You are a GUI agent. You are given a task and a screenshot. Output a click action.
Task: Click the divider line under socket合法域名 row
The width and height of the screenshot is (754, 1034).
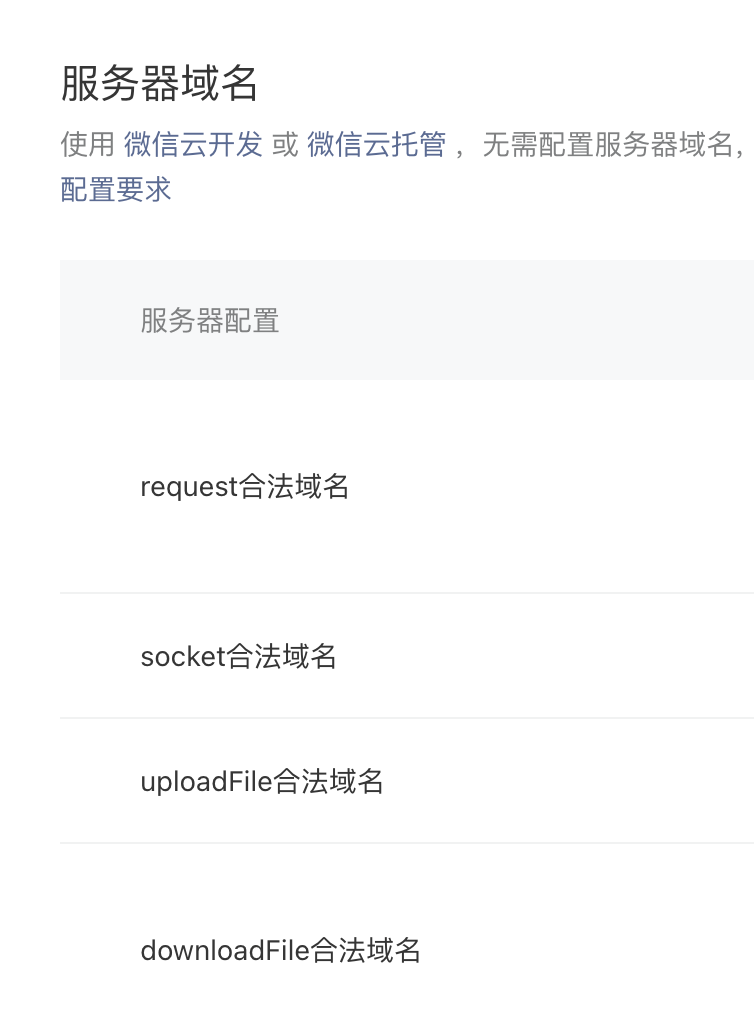click(x=407, y=718)
